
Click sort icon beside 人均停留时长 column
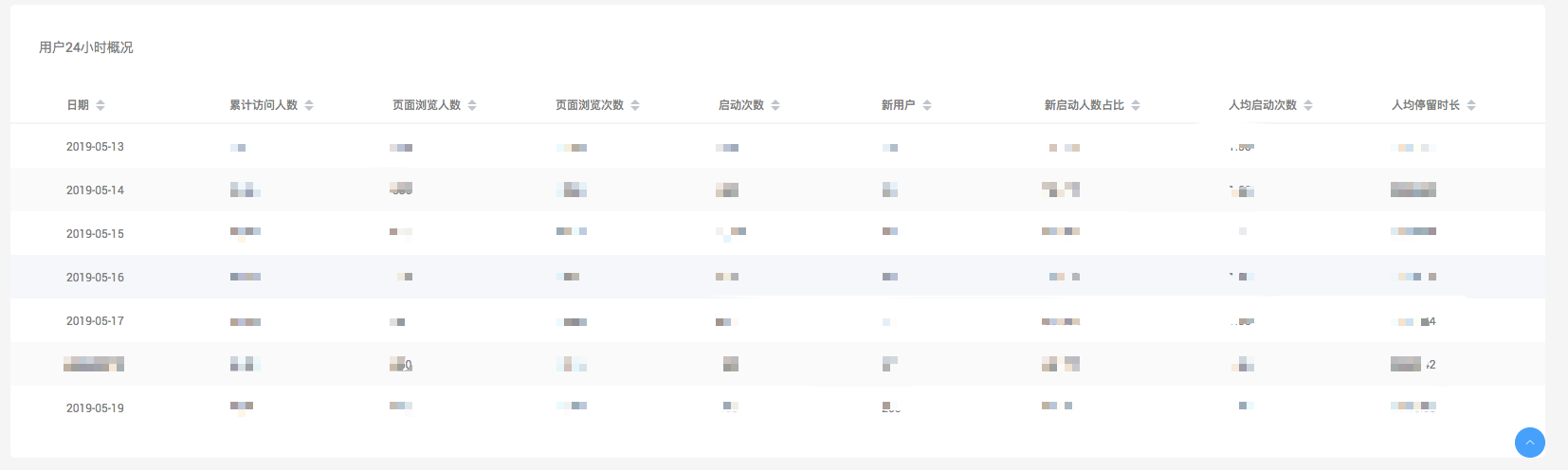click(1471, 105)
